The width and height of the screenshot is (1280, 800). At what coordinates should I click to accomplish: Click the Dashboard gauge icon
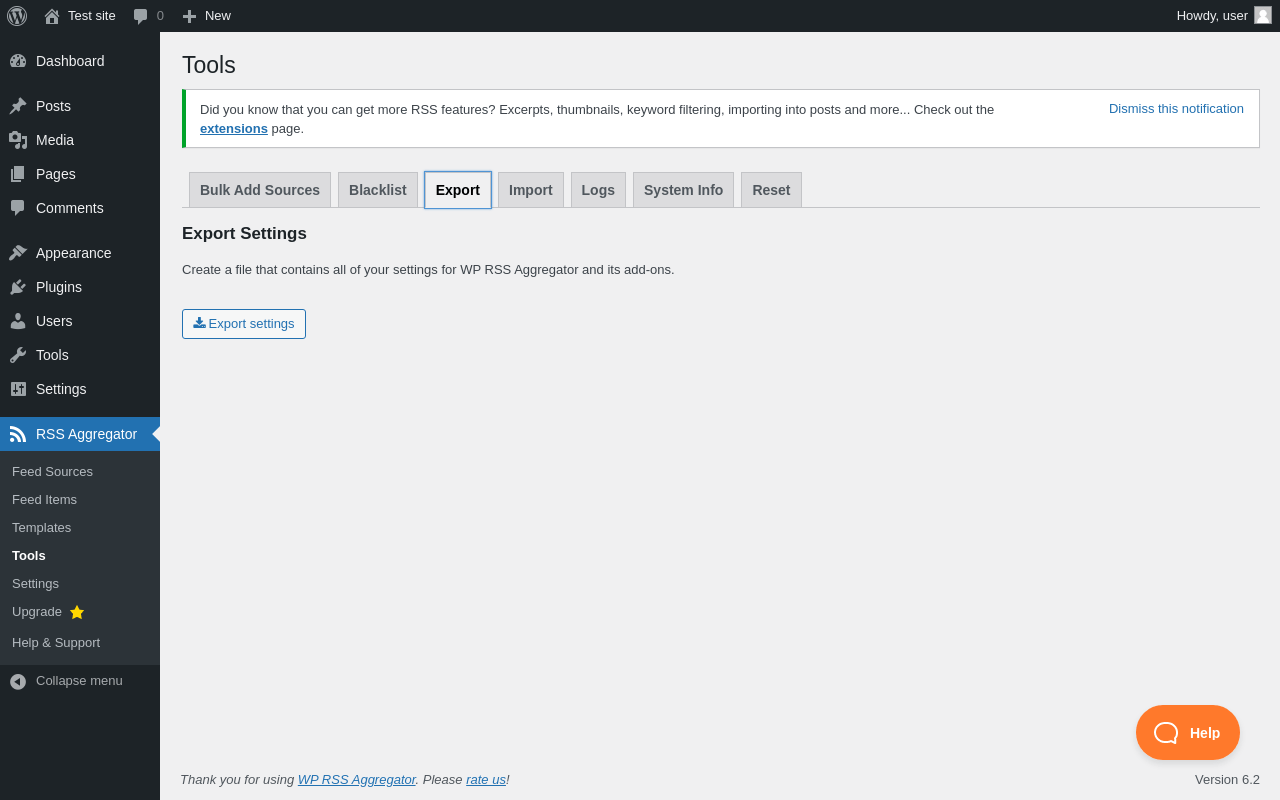(18, 61)
